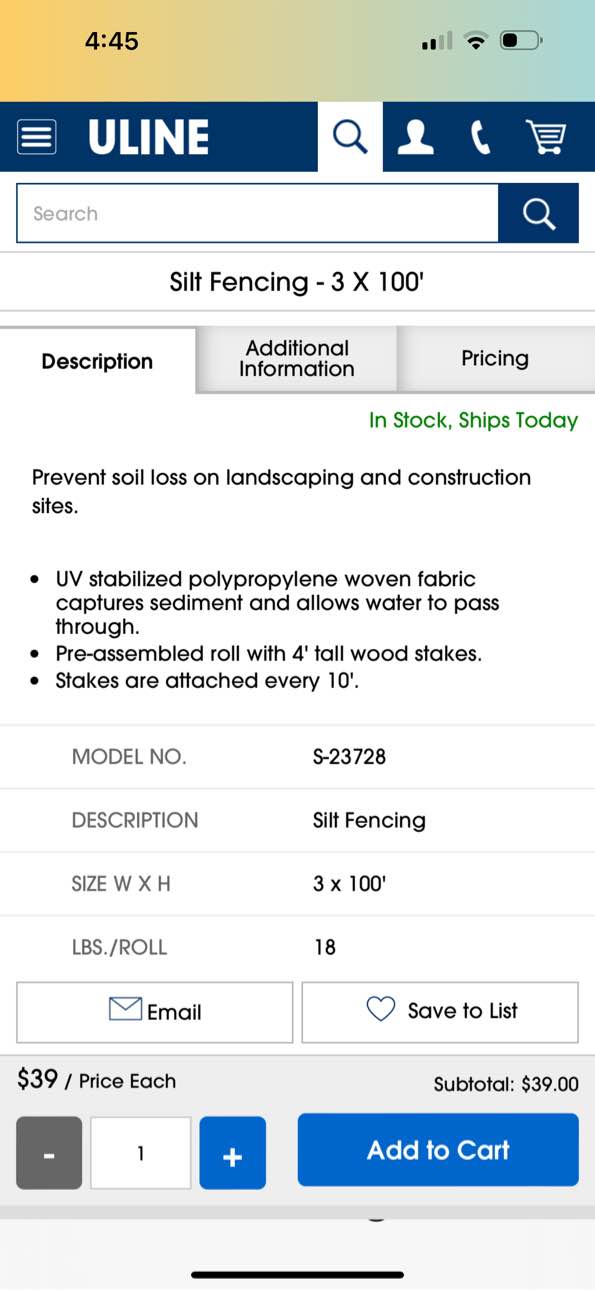
Task: Open the shopping cart icon
Action: click(546, 137)
